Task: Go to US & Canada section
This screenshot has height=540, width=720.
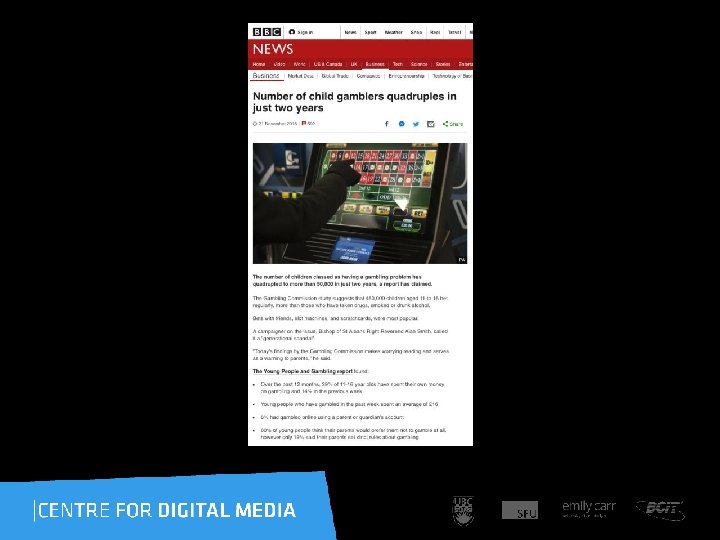Action: pyautogui.click(x=328, y=64)
